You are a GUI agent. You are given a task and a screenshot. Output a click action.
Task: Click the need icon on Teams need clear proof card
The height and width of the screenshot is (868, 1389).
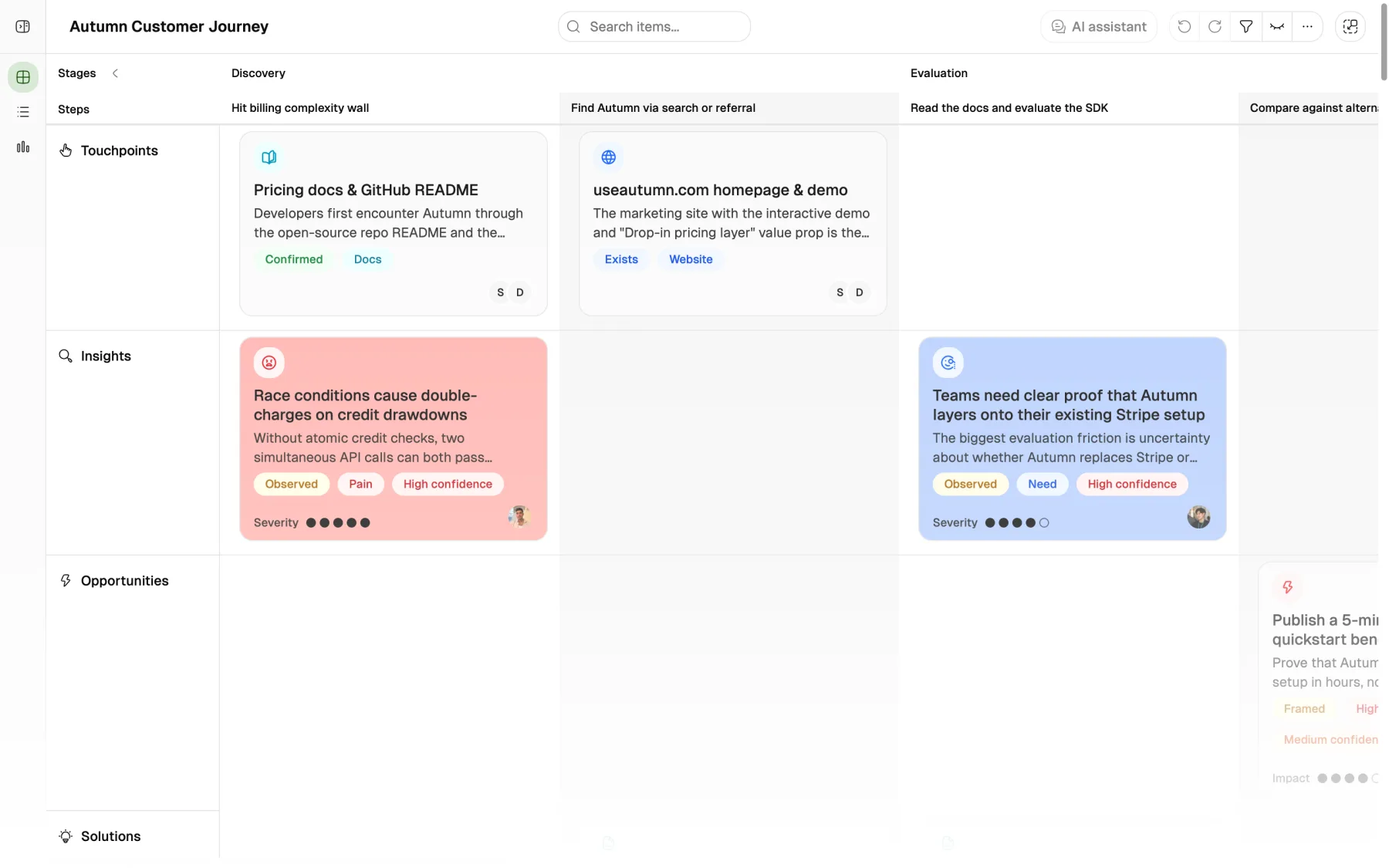(948, 363)
